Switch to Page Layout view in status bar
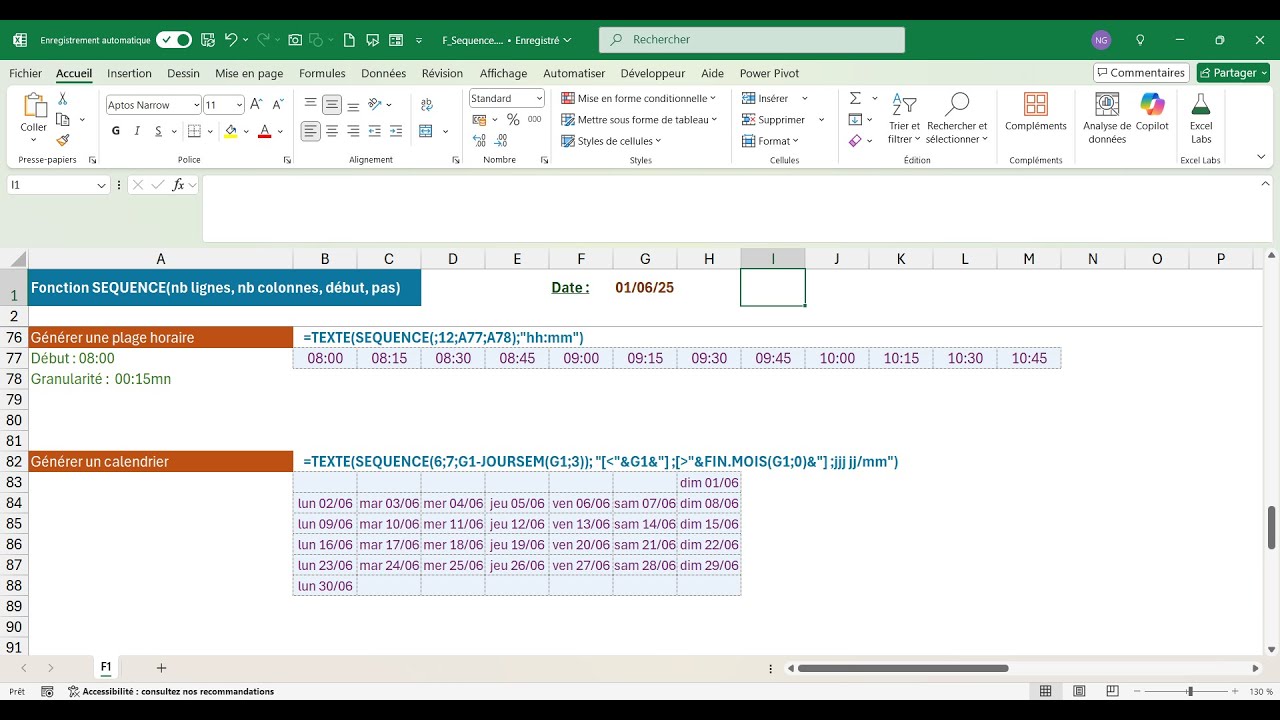Viewport: 1280px width, 720px height. tap(1079, 691)
